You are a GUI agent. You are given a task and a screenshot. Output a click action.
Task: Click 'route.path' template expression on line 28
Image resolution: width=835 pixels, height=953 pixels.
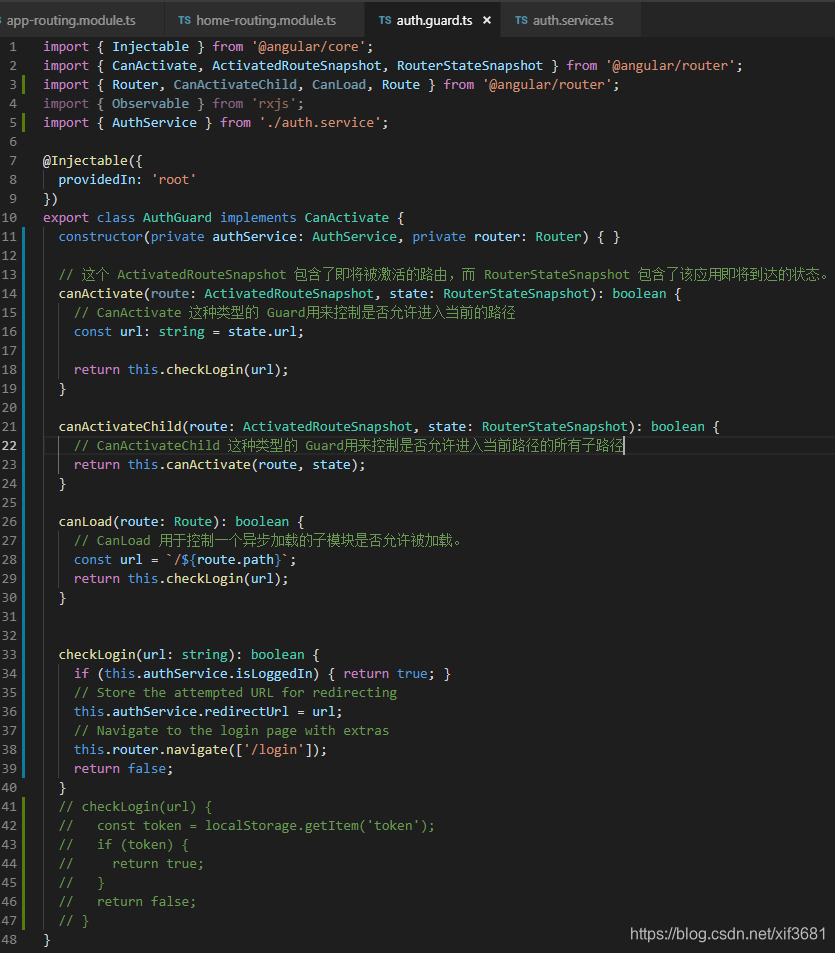pos(235,560)
